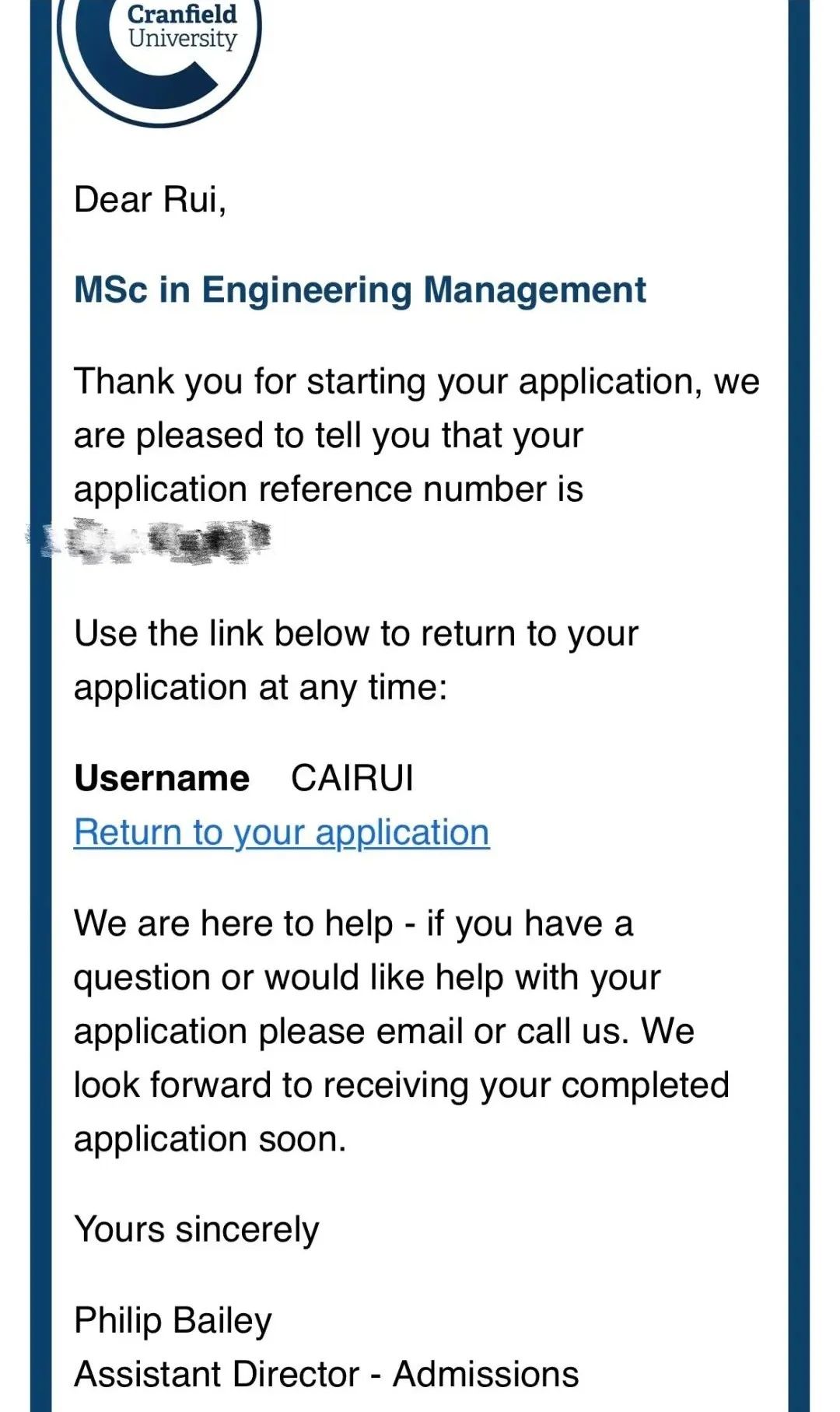Click the "Use the link below" sentence
The height and width of the screenshot is (1412, 840).
coord(355,634)
